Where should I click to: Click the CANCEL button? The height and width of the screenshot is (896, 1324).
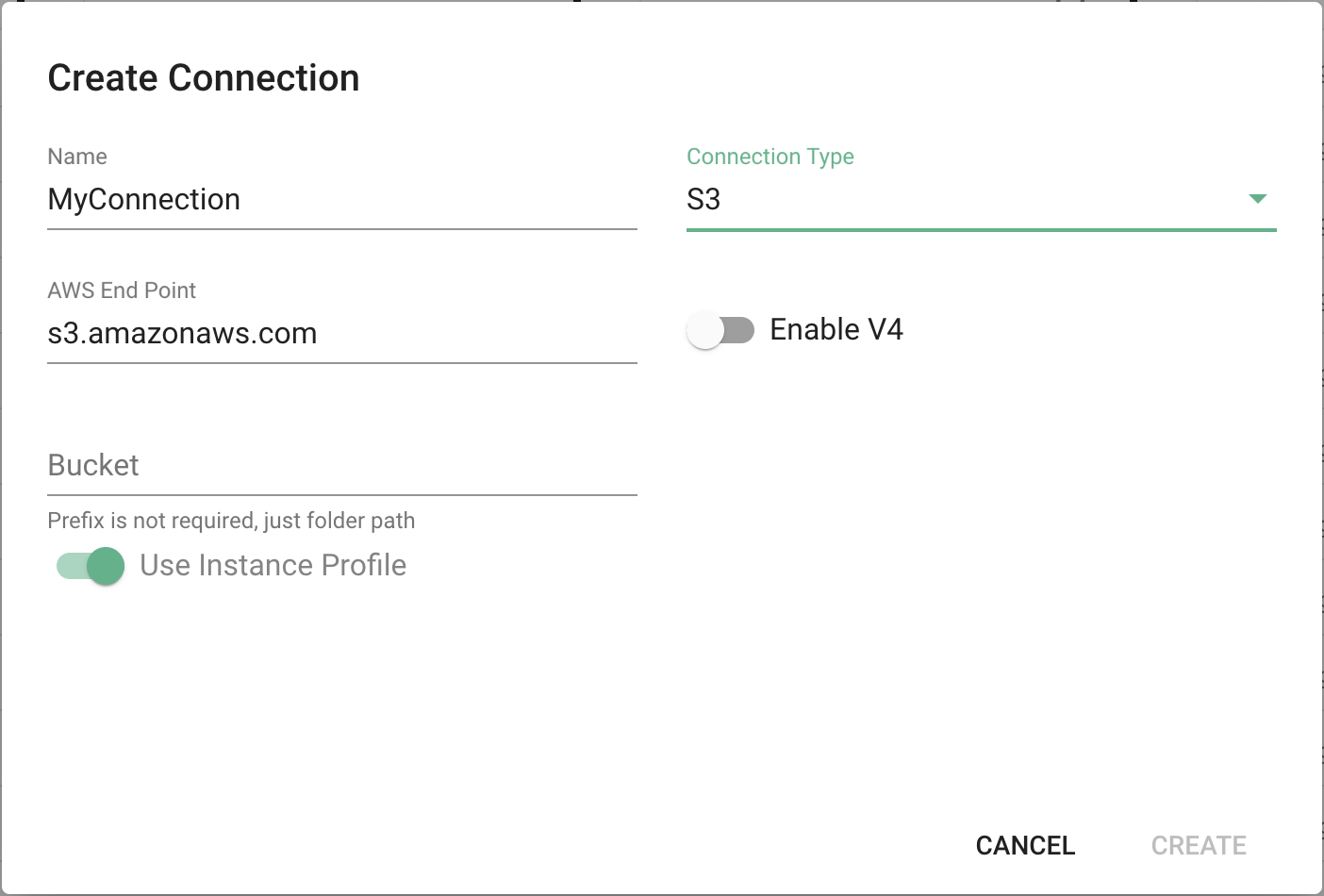click(1025, 845)
